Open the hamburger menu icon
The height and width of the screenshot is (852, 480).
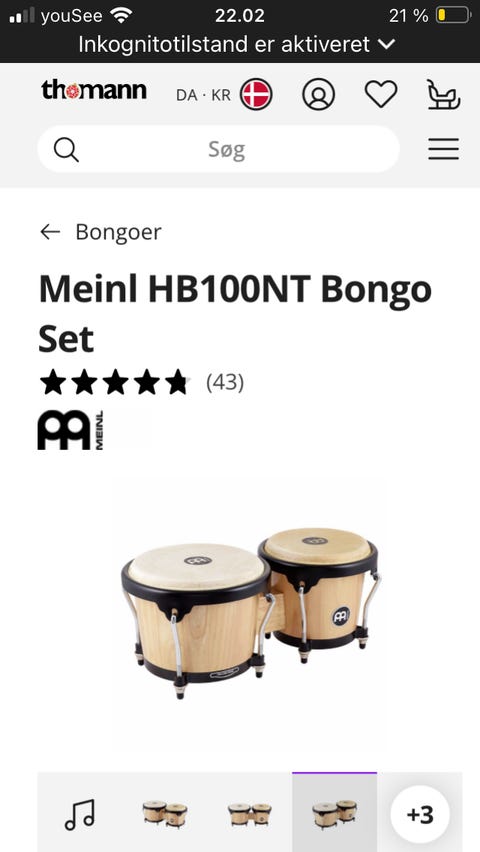point(444,149)
